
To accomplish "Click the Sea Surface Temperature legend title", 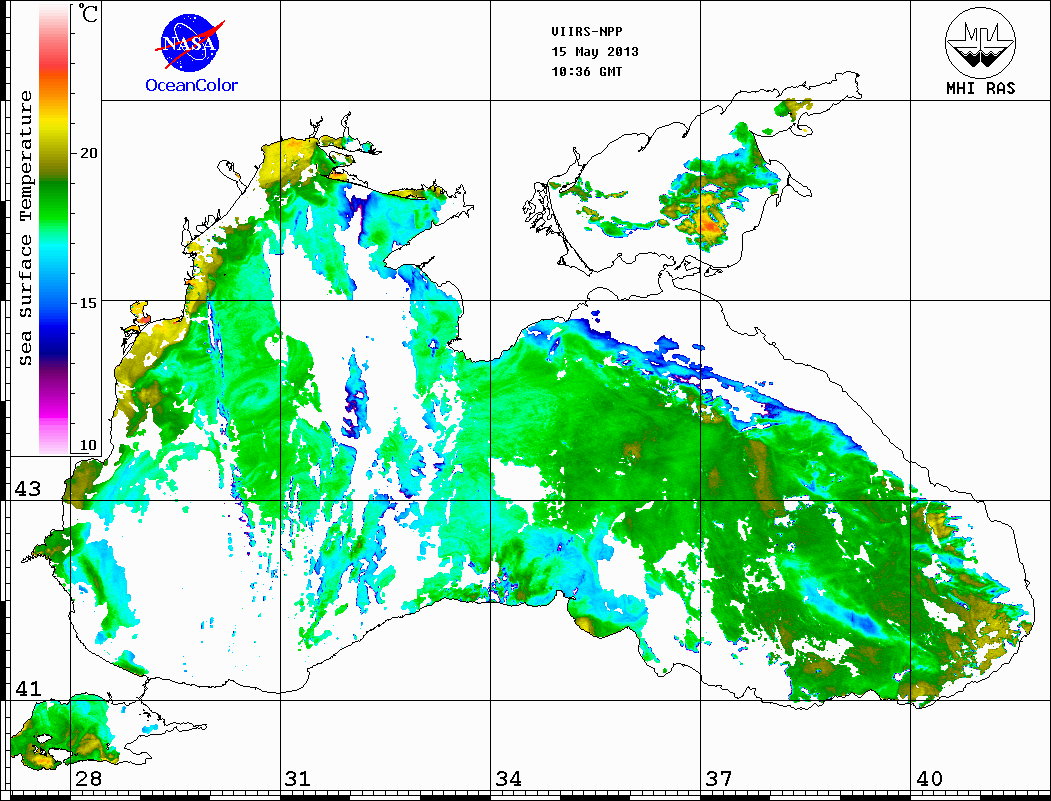I will click(25, 228).
